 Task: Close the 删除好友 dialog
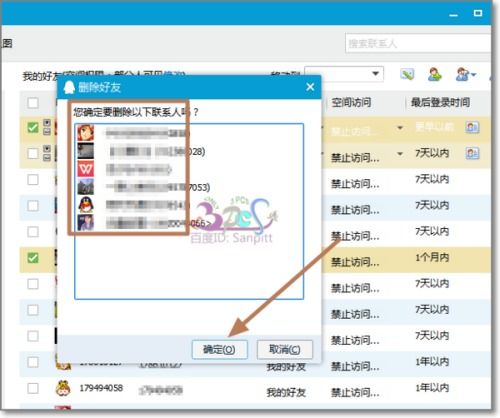tap(310, 87)
